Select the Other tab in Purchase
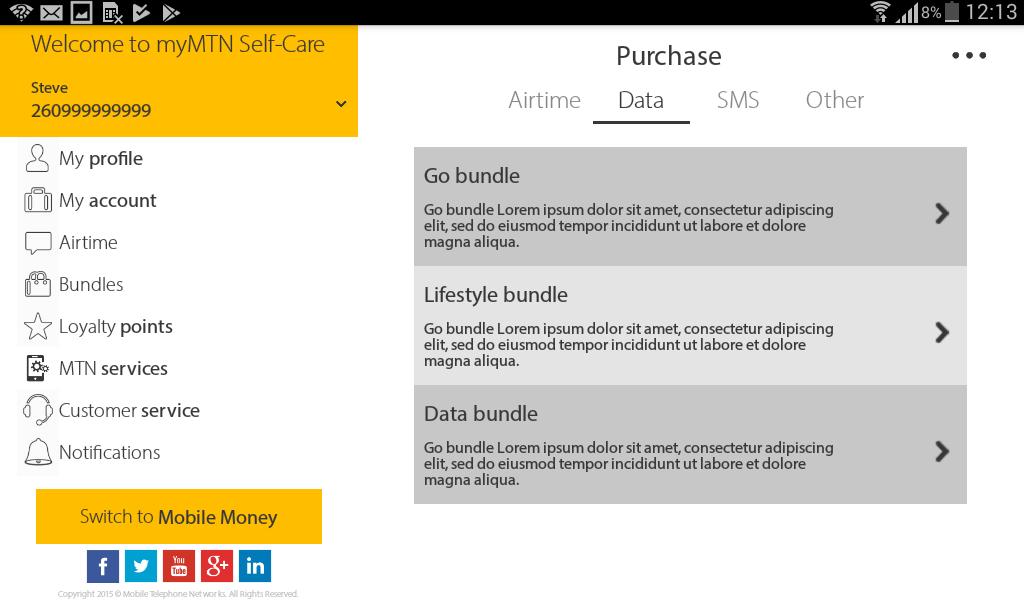The height and width of the screenshot is (600, 1024). (834, 100)
